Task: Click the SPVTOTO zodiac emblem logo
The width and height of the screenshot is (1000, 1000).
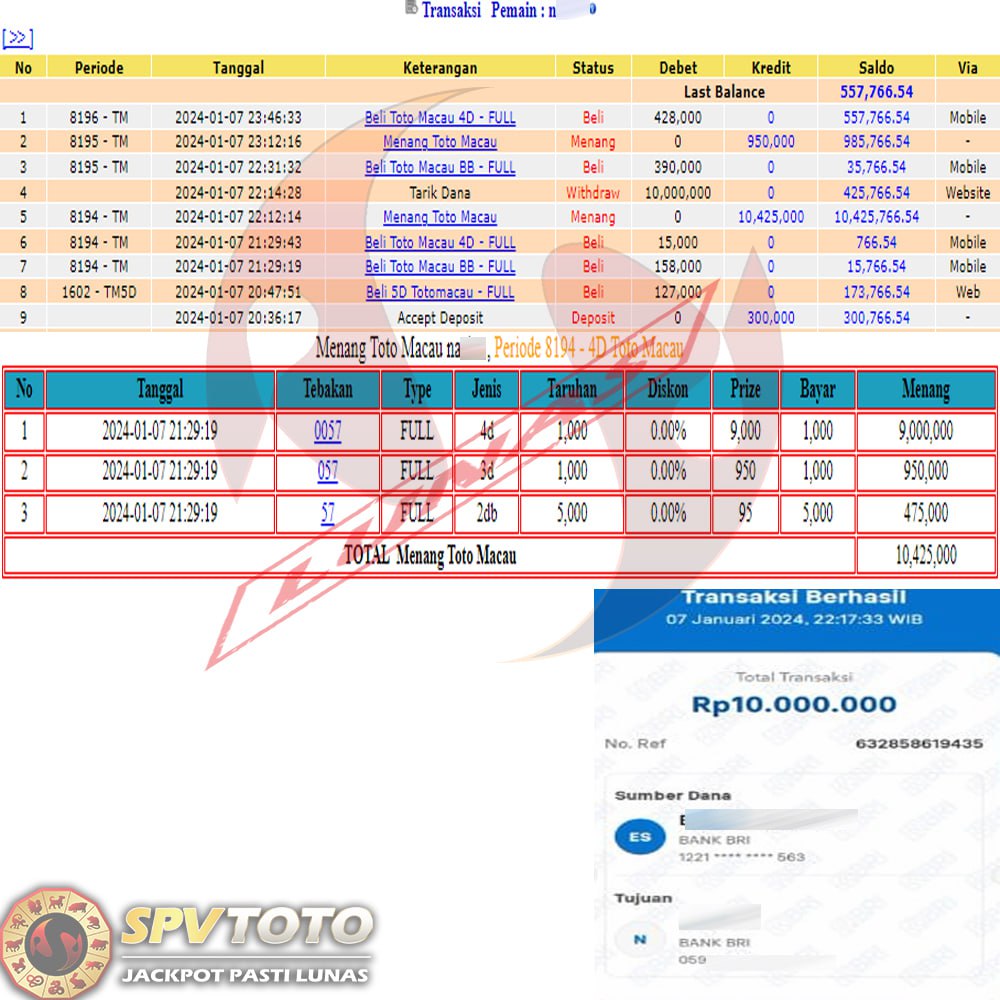Action: click(x=55, y=942)
